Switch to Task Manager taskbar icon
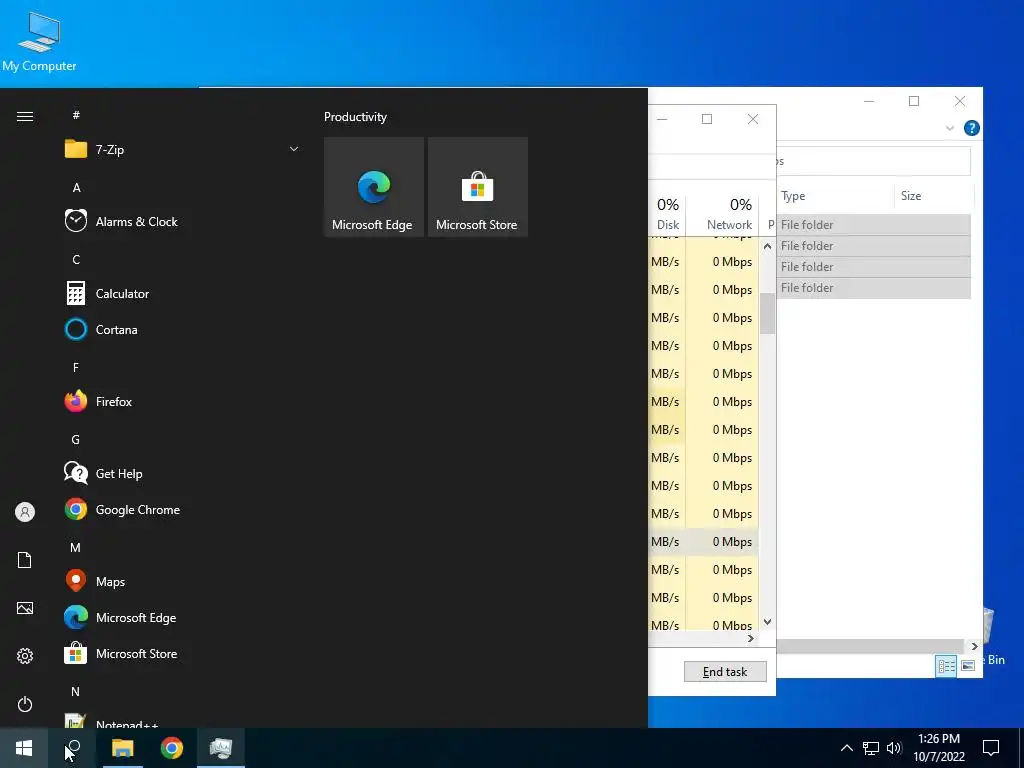The image size is (1024, 768). [x=221, y=748]
